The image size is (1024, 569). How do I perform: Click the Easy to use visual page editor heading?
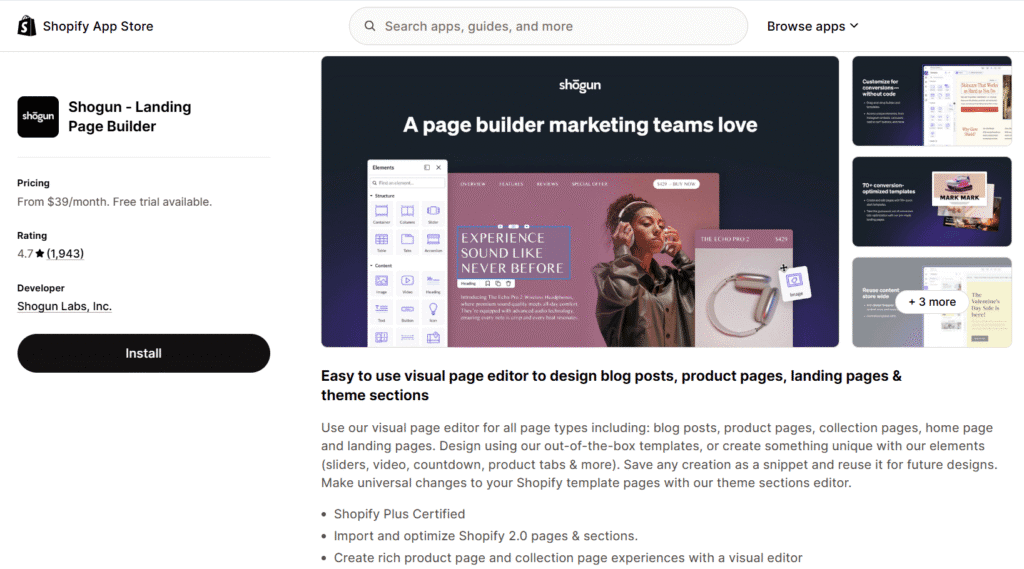(611, 385)
